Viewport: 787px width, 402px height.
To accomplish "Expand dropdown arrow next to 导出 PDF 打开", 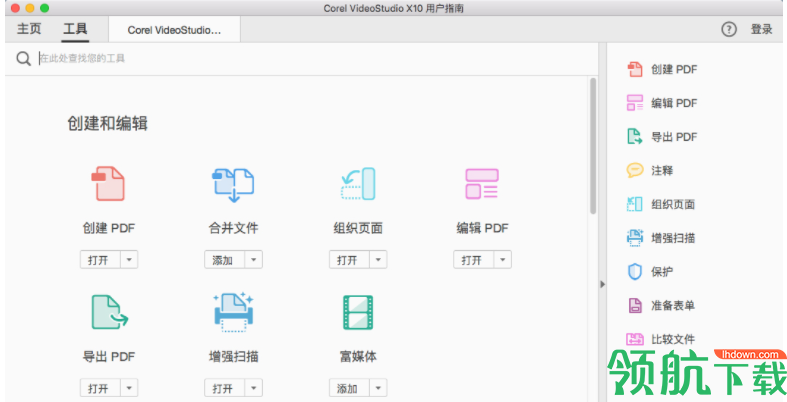I will click(x=129, y=388).
